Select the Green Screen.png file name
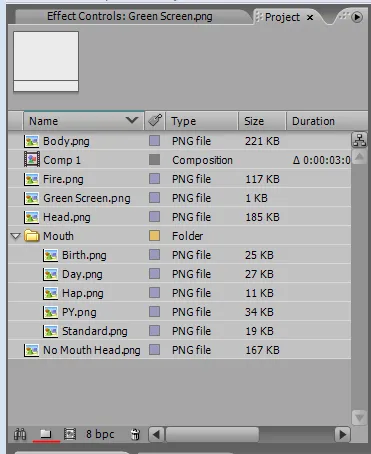The image size is (371, 454). pos(87,198)
